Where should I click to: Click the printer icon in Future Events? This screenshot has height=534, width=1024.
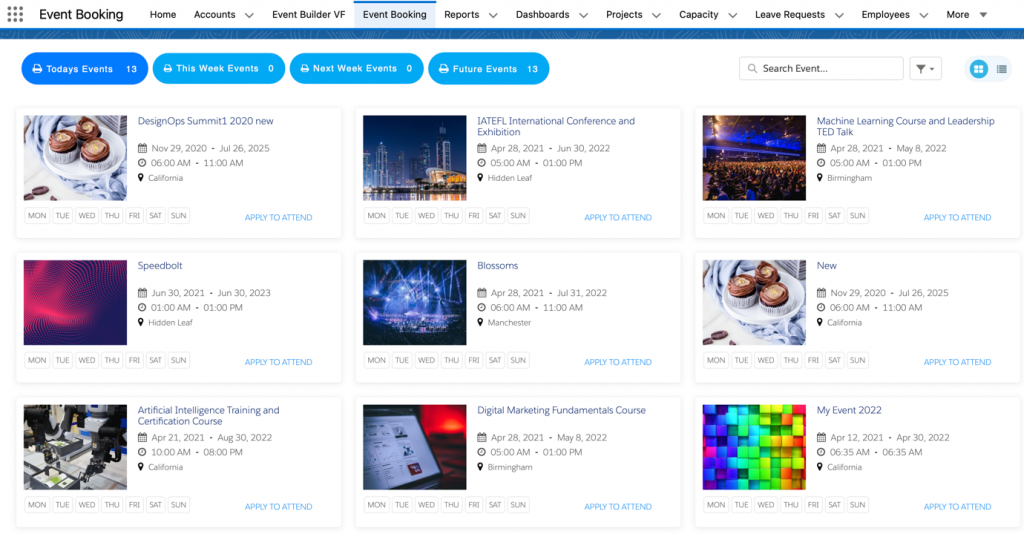[x=444, y=69]
